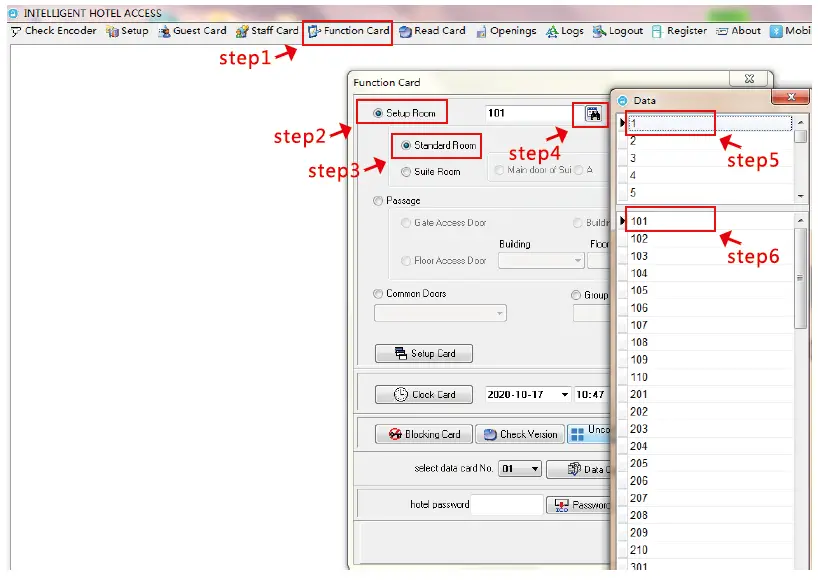Screen dimensions: 818x580
Task: Select building 3 in Data list
Action: point(709,158)
